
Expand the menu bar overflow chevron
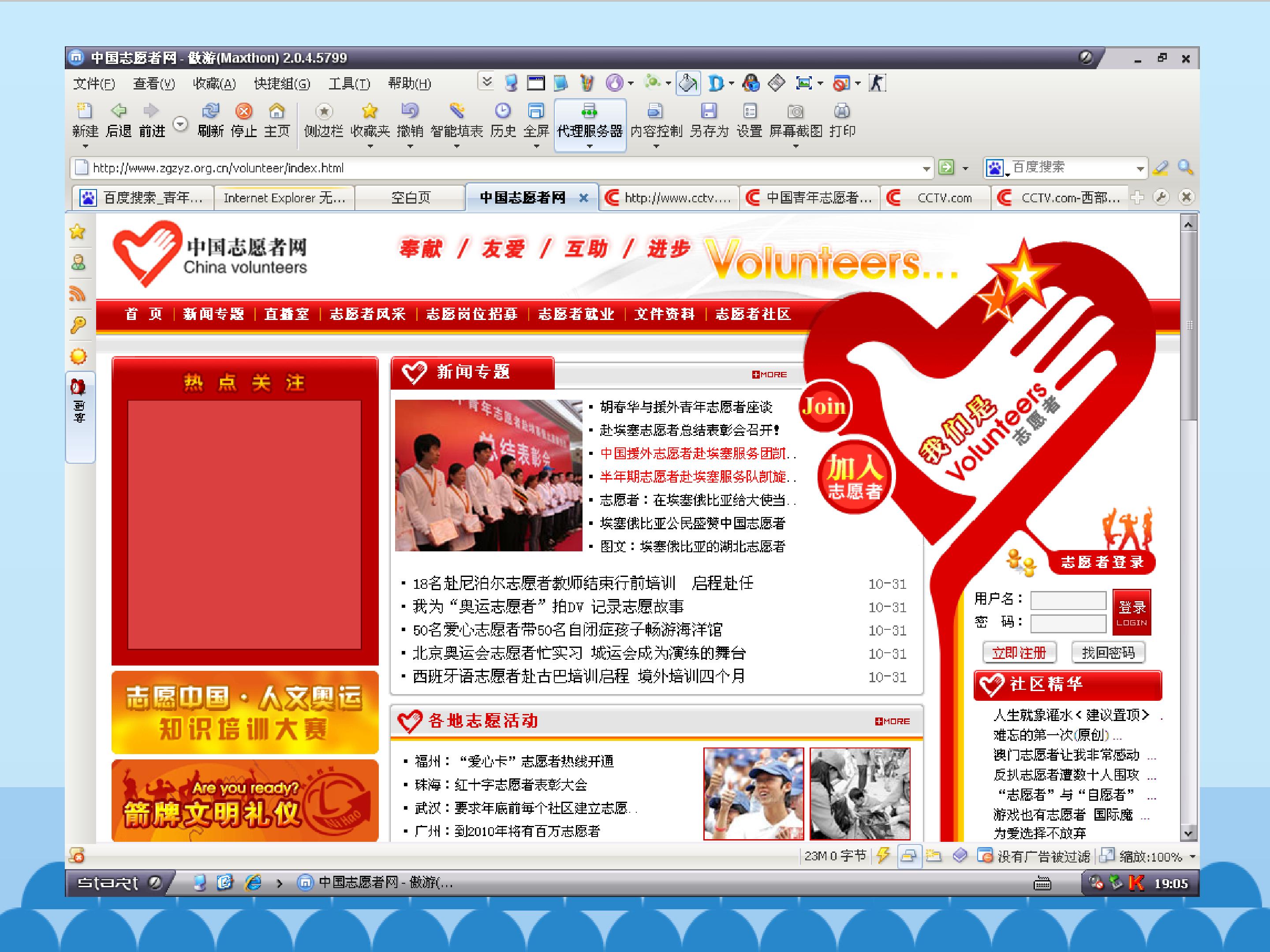coord(486,82)
